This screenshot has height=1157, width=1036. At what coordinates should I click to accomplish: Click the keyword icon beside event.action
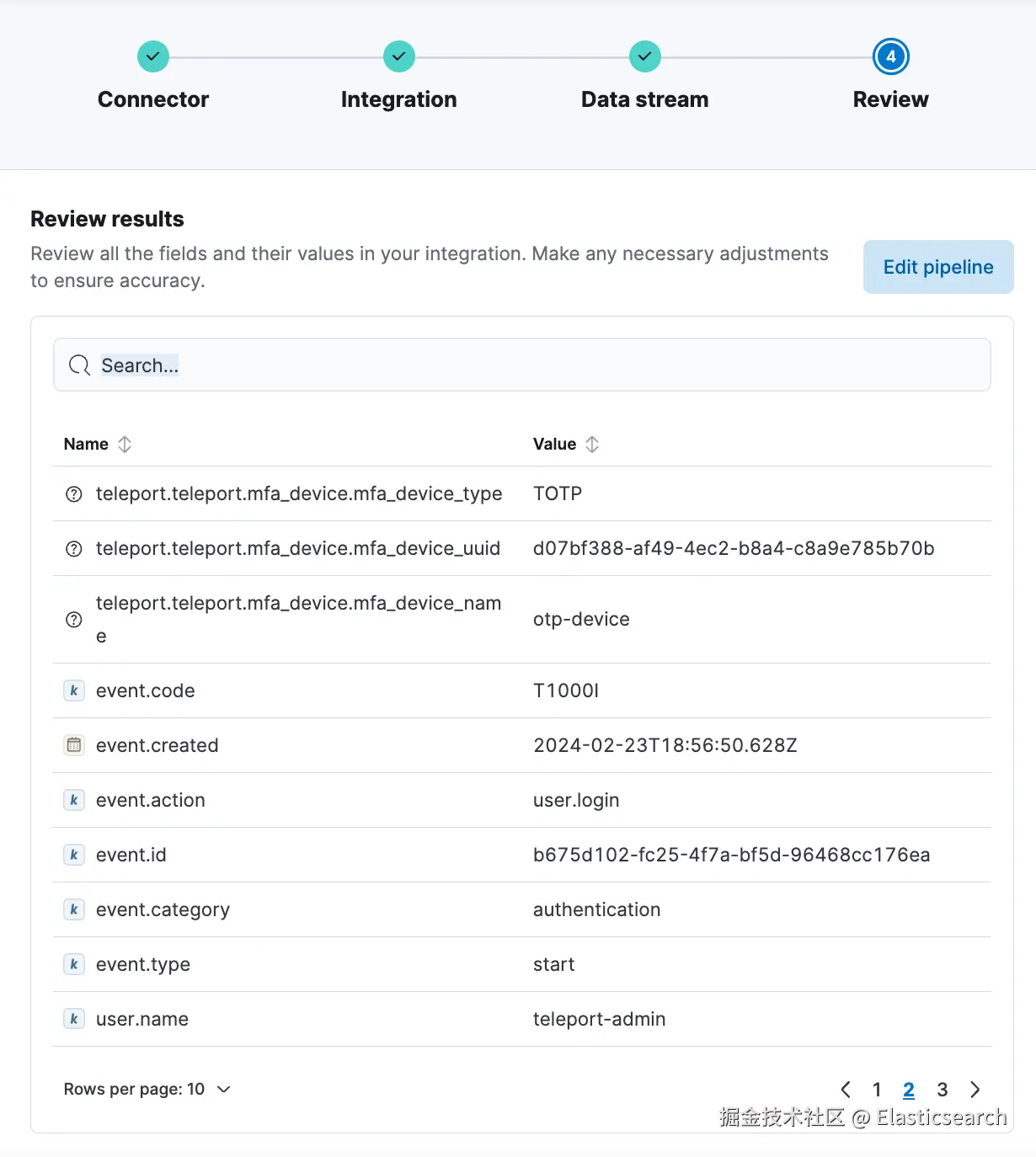coord(74,800)
